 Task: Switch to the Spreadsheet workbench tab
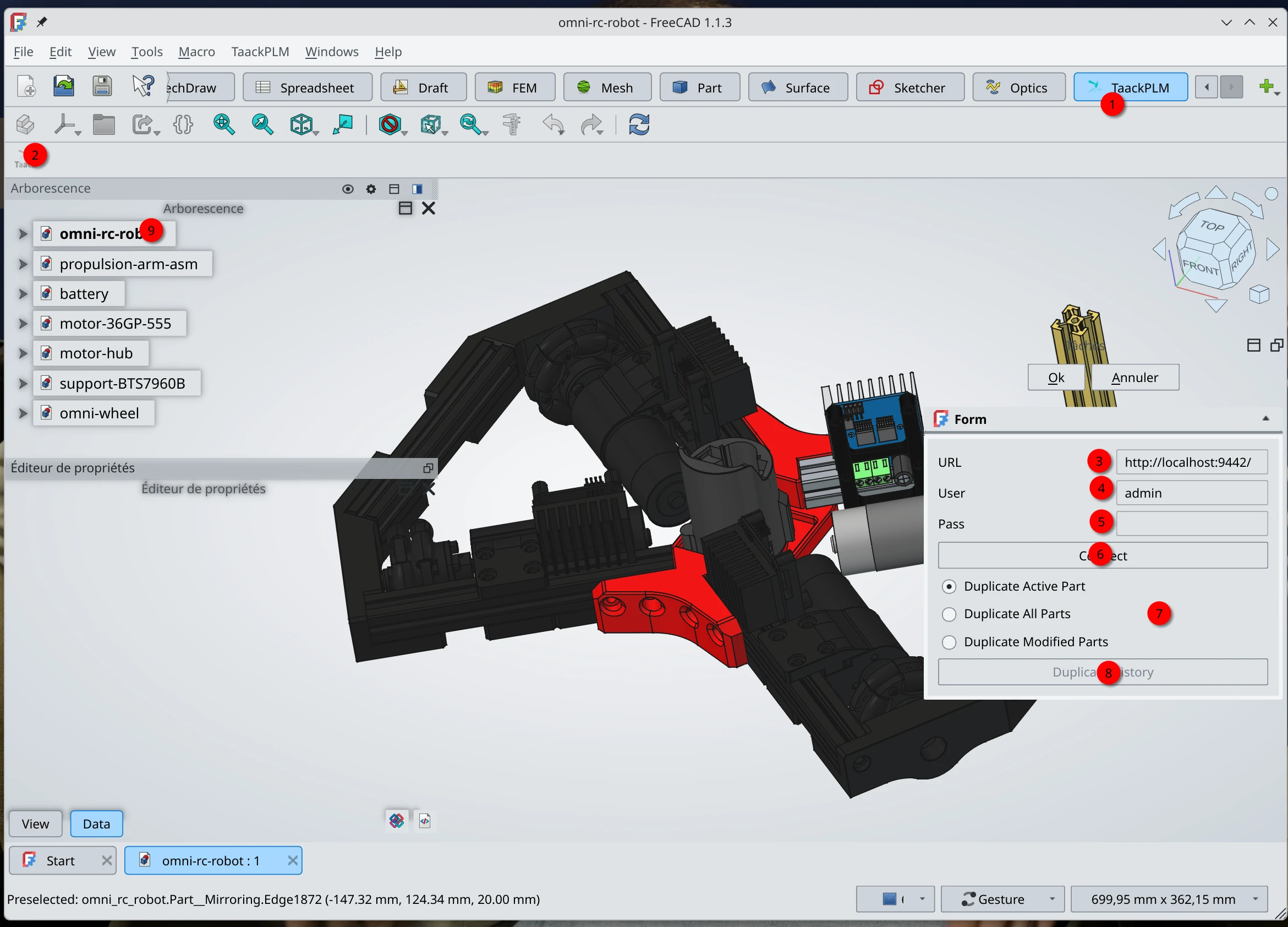pyautogui.click(x=307, y=88)
